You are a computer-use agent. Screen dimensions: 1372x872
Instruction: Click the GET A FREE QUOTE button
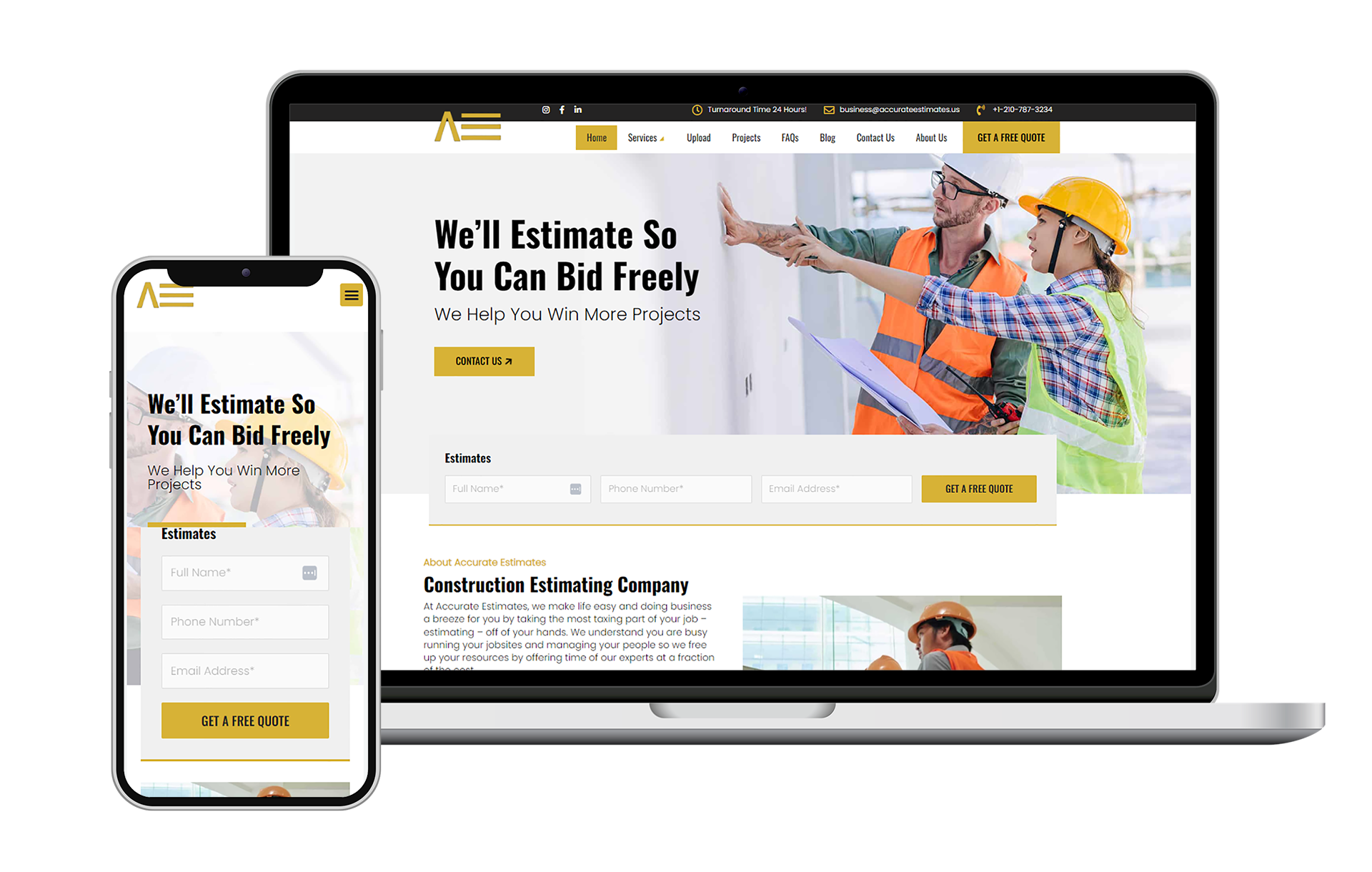(x=977, y=487)
